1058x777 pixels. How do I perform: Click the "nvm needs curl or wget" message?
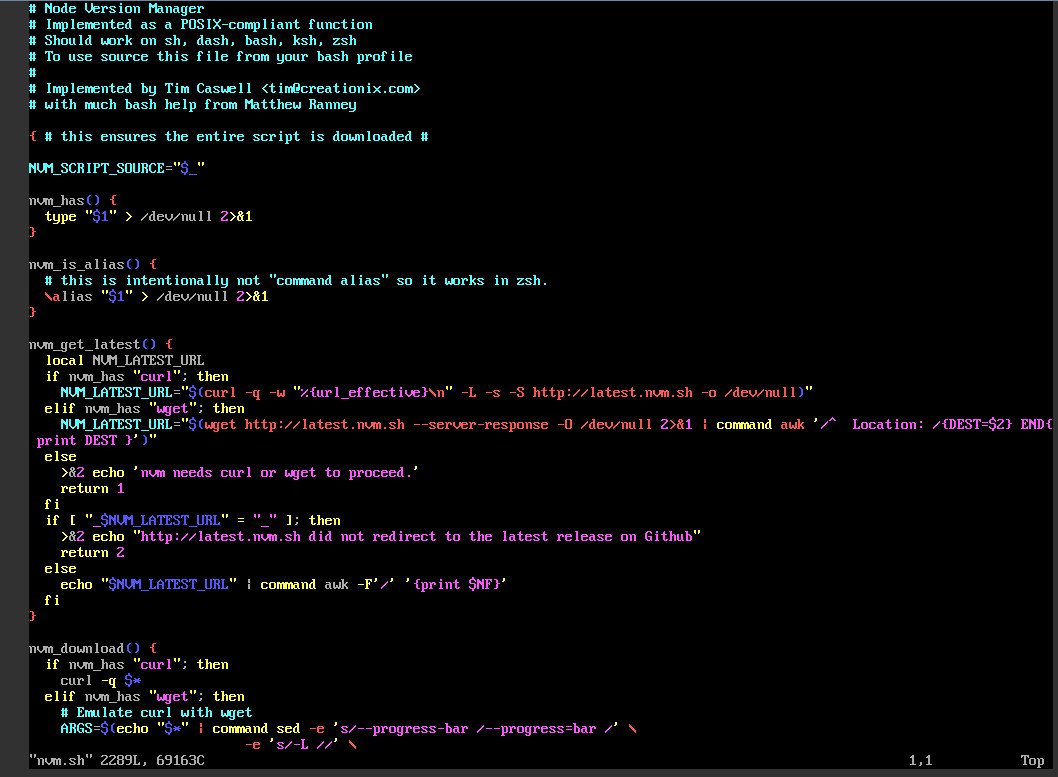(264, 472)
